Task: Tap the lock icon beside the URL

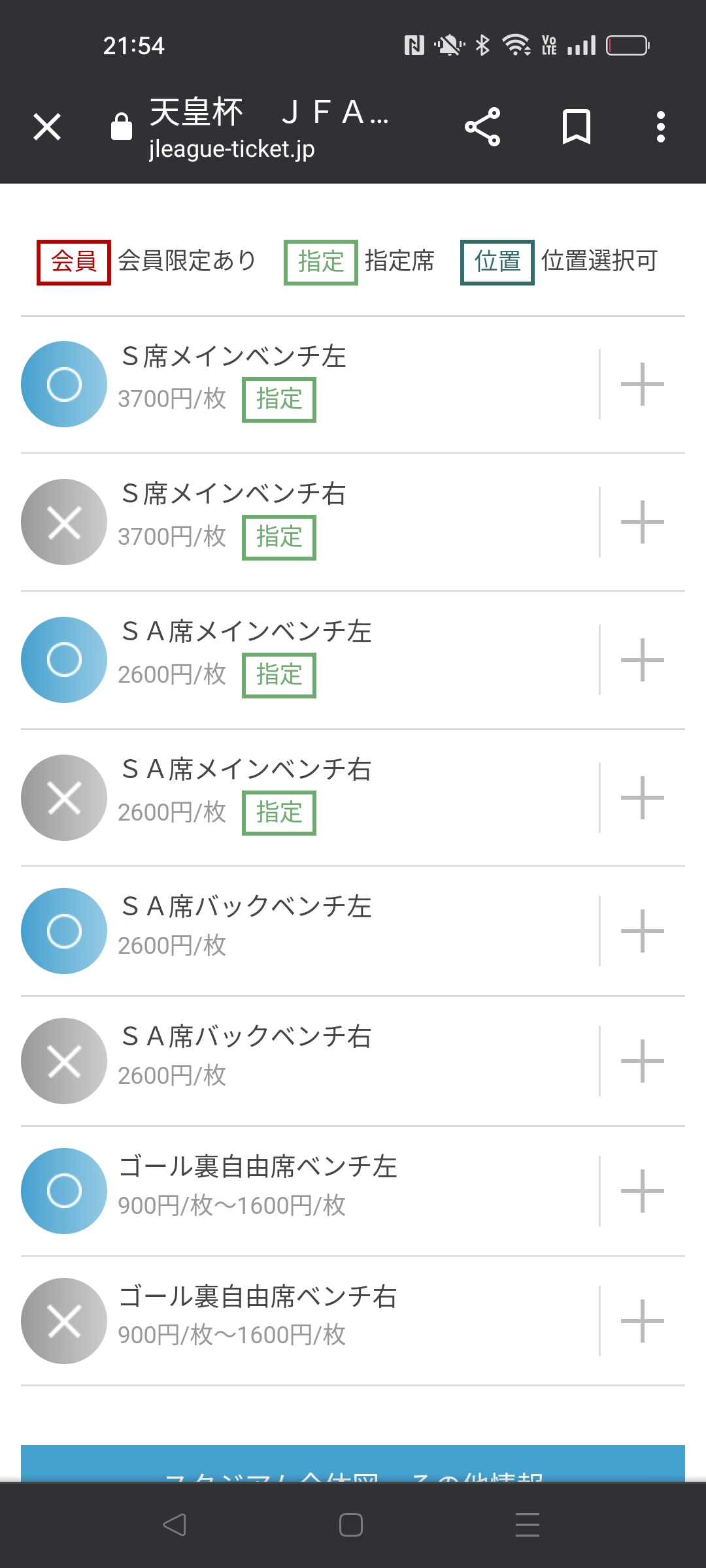Action: pyautogui.click(x=122, y=127)
